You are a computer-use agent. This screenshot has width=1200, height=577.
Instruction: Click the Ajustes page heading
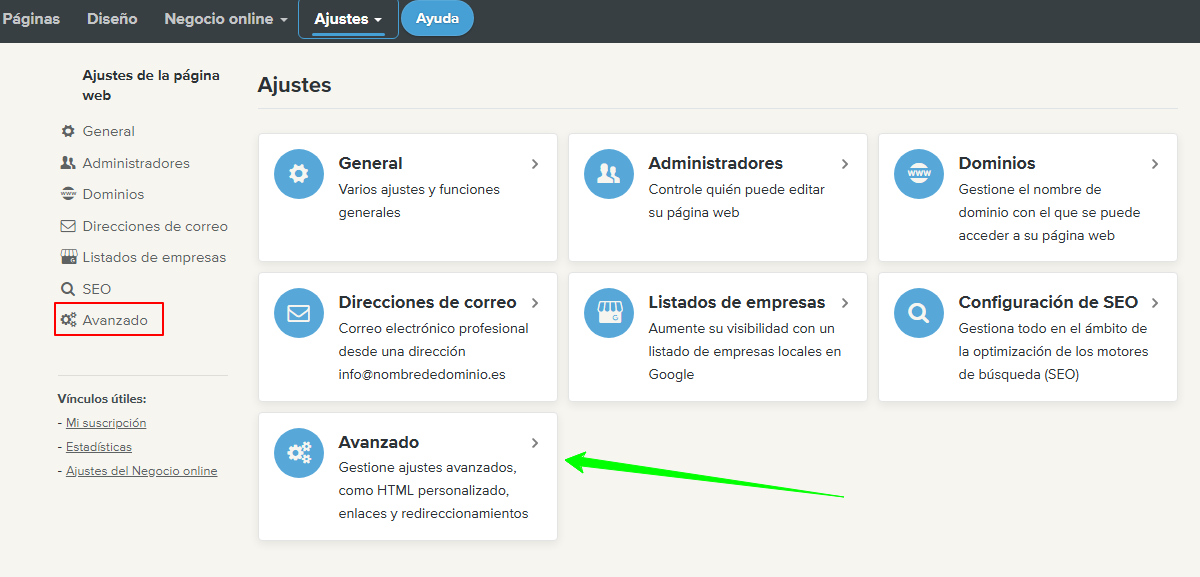[x=294, y=85]
